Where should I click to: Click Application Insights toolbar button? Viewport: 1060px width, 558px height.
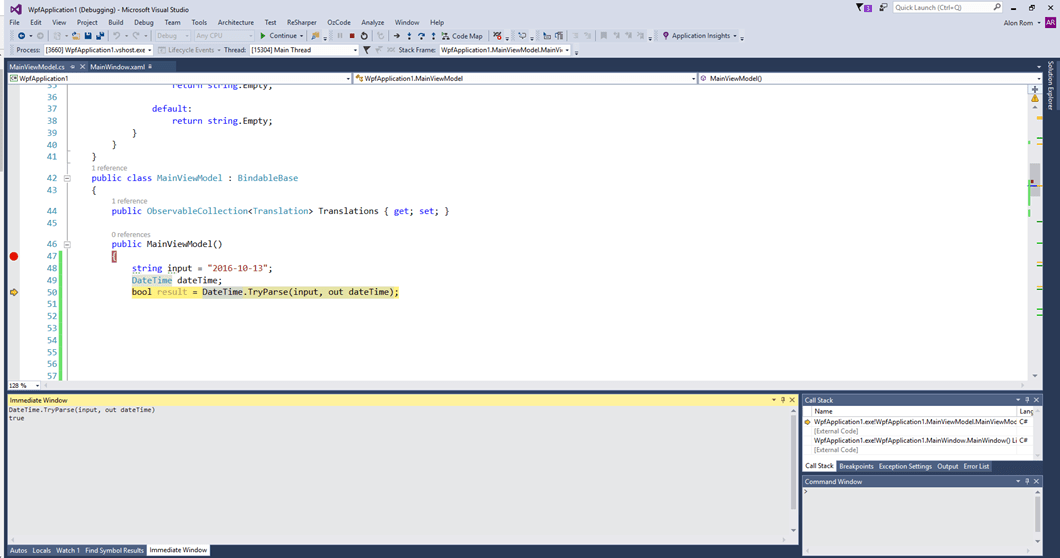(x=699, y=36)
